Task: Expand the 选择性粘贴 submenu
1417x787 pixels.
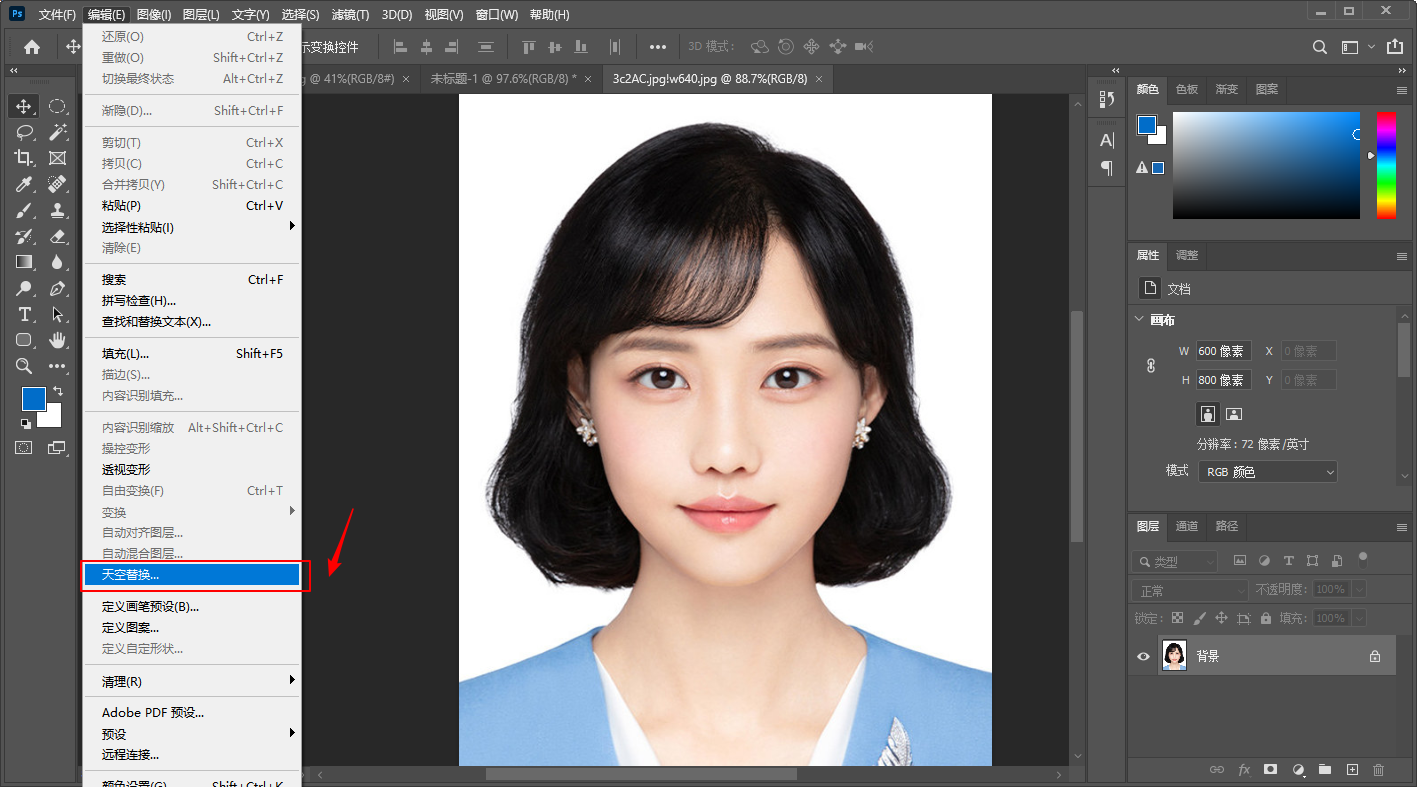Action: [192, 227]
